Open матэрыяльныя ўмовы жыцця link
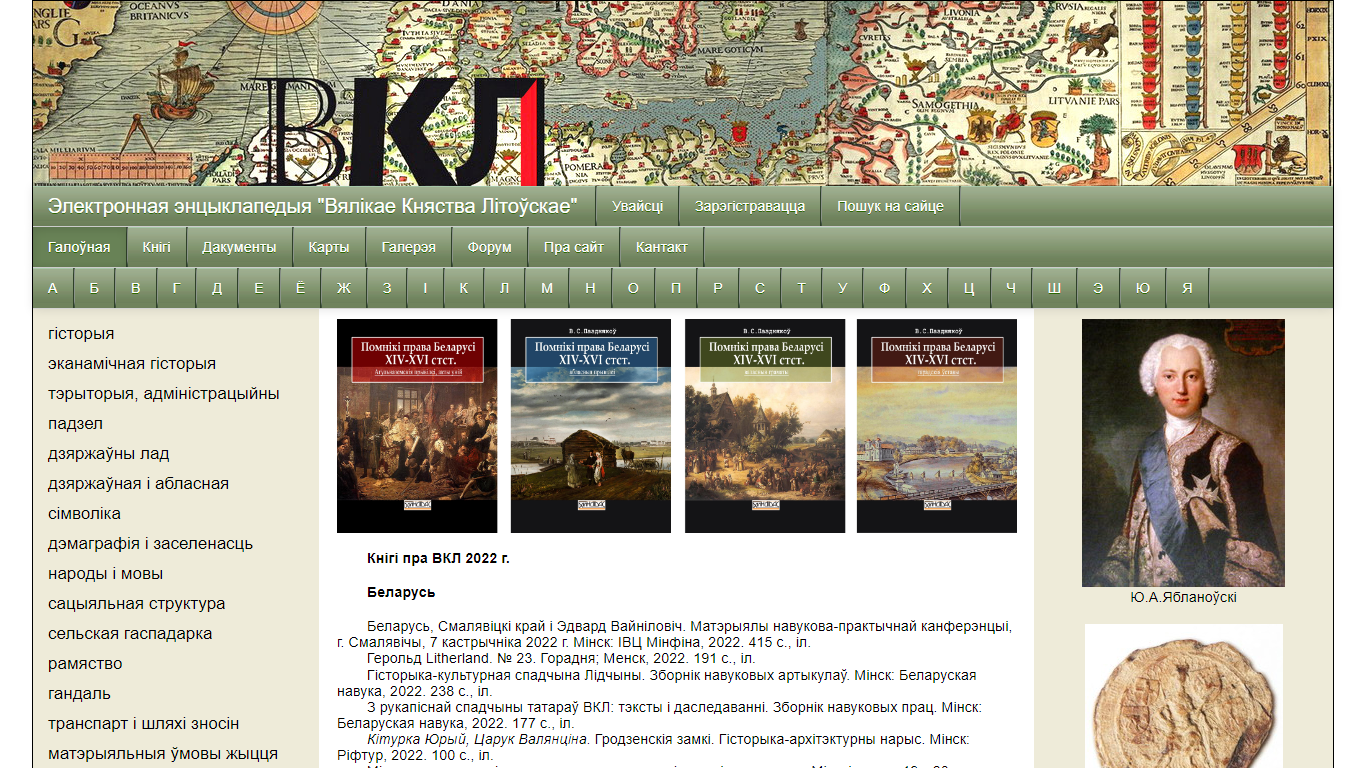 point(163,754)
